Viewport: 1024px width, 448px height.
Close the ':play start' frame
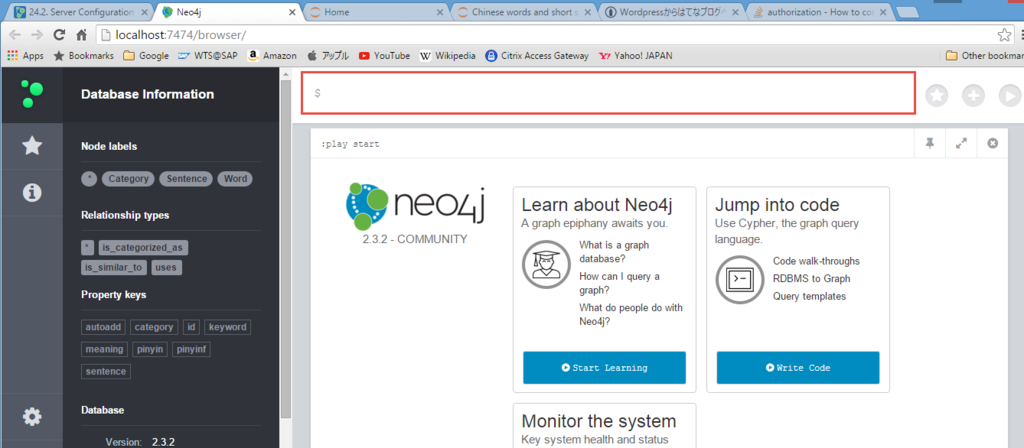point(993,144)
